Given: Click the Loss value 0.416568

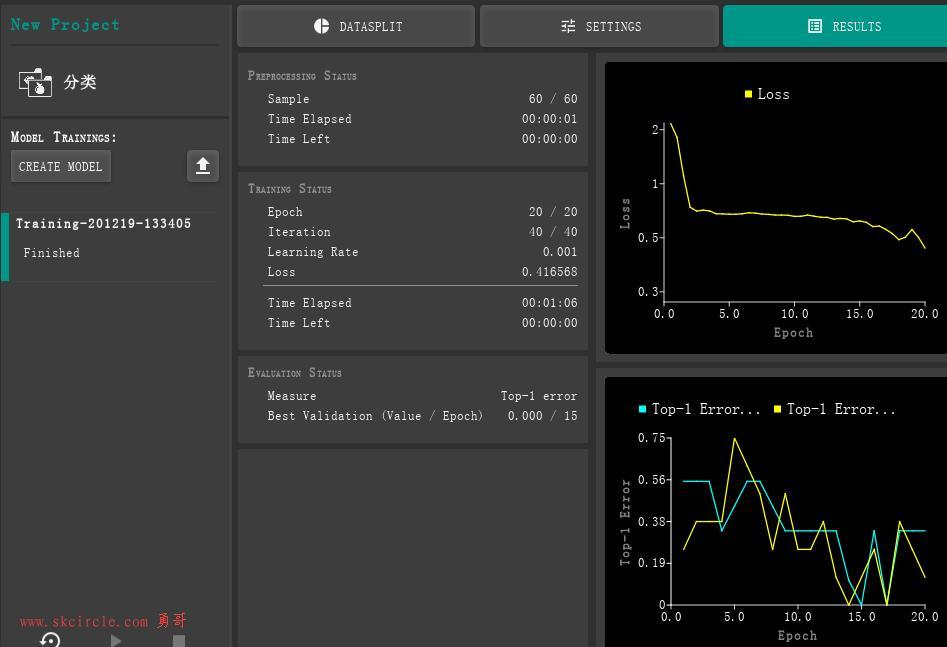Looking at the screenshot, I should coord(550,272).
